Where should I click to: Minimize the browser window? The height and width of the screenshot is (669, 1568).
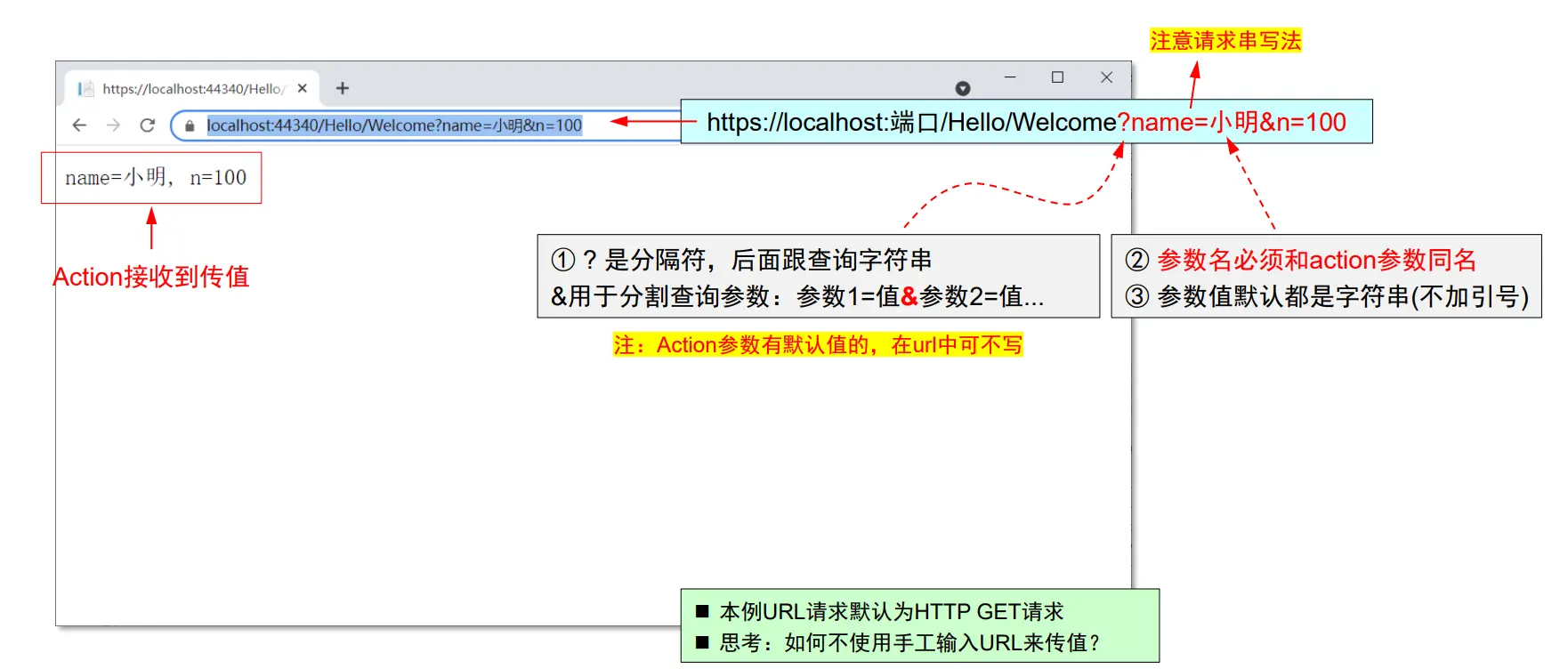(x=1010, y=77)
